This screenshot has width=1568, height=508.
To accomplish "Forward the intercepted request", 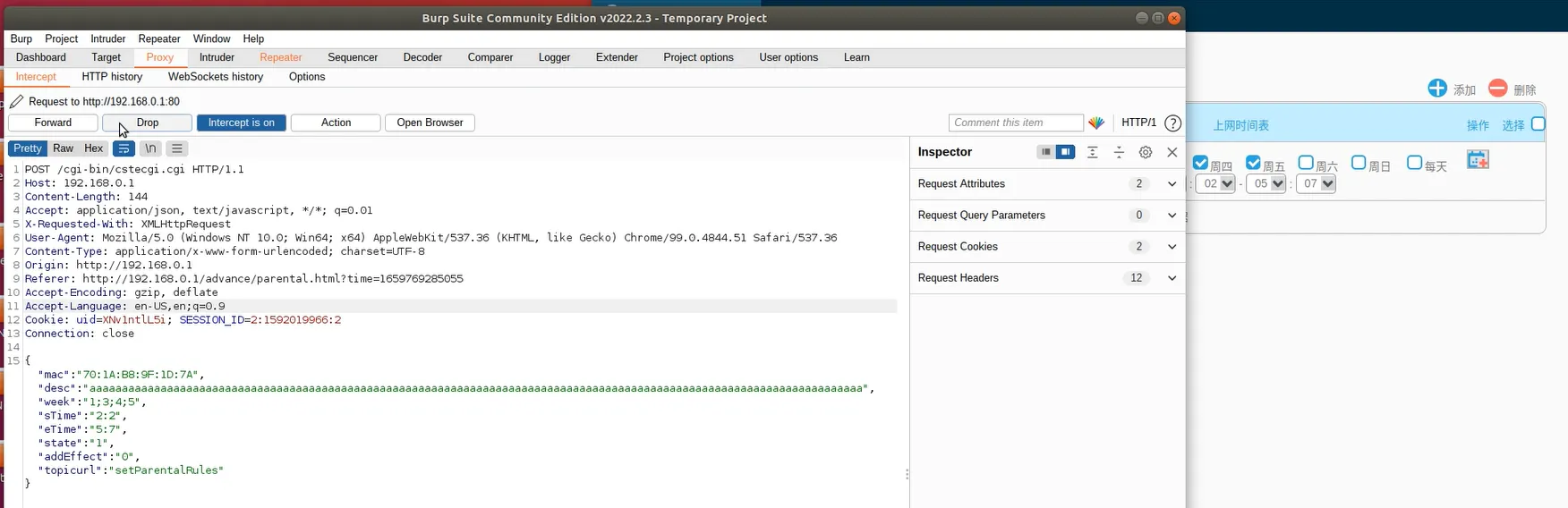I will 53,123.
